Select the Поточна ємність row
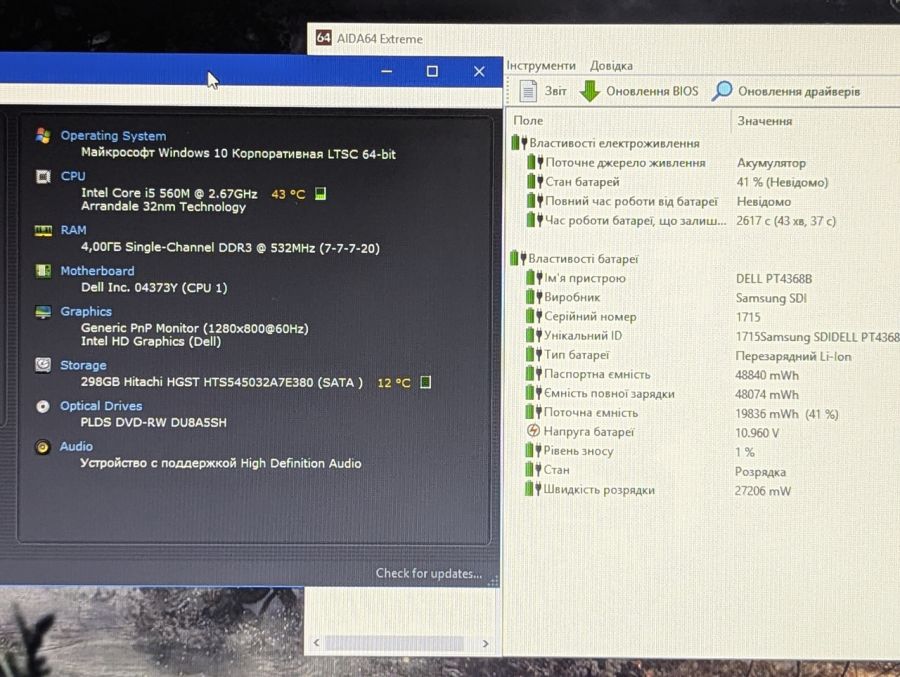900x677 pixels. pyautogui.click(x=712, y=413)
